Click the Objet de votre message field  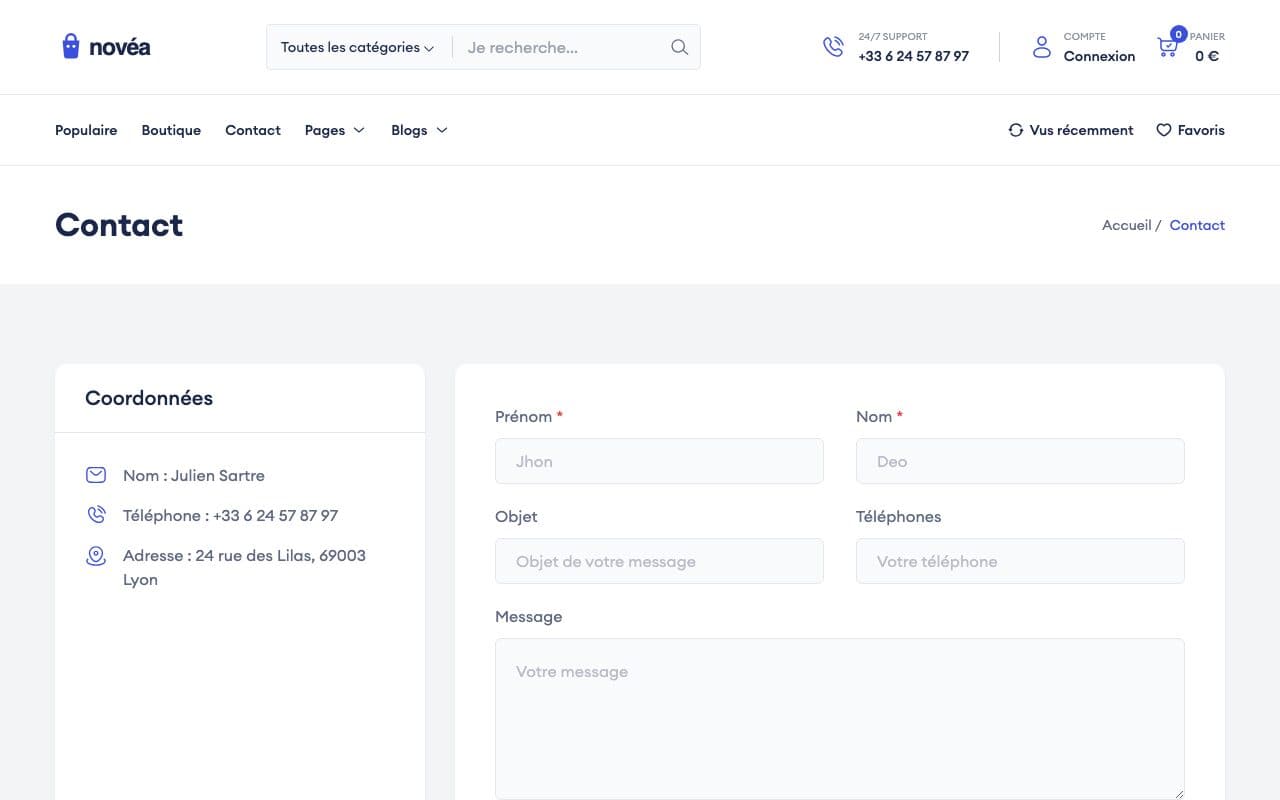coord(659,561)
